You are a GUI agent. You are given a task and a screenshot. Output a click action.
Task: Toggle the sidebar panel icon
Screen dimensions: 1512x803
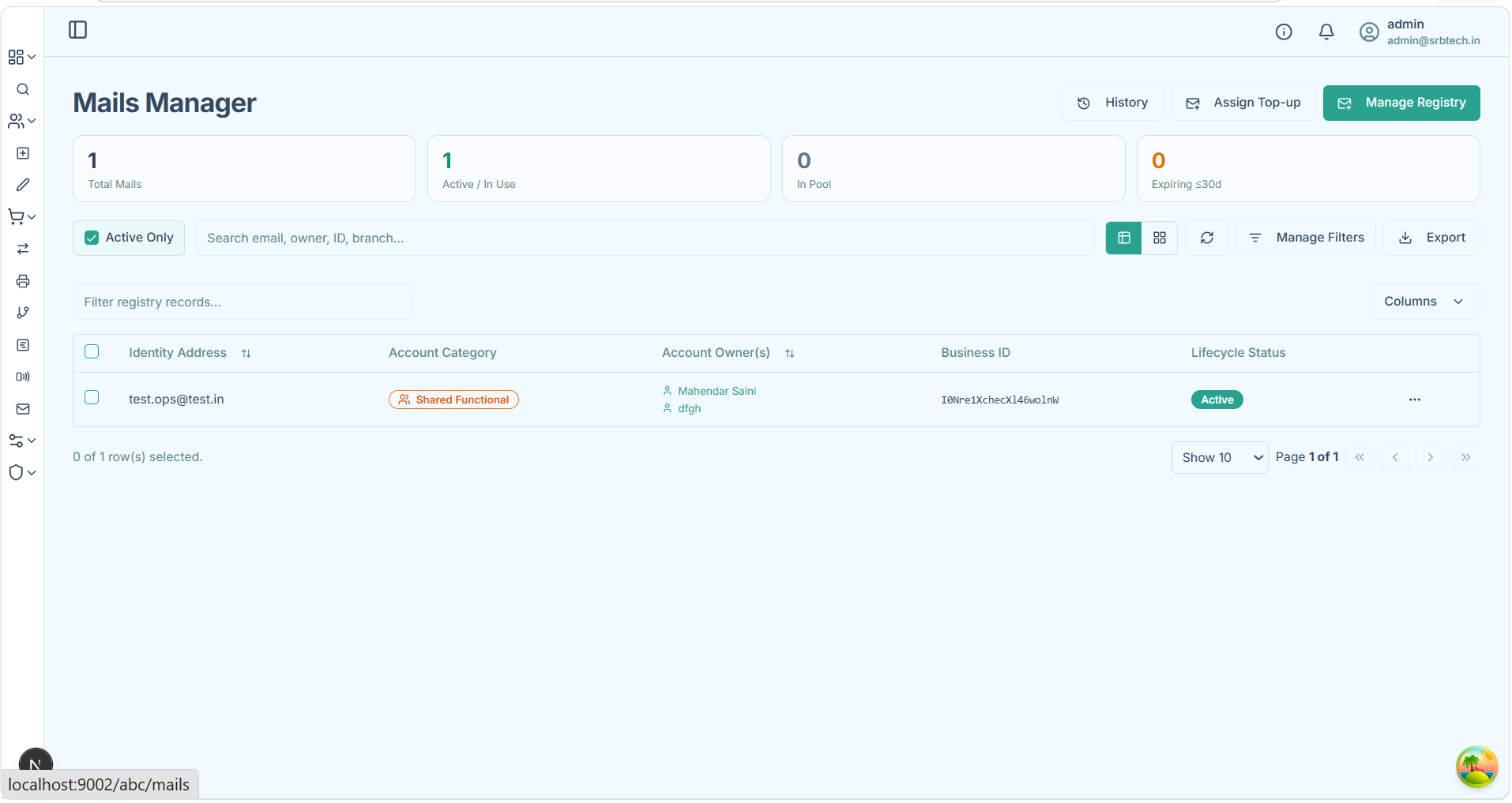pyautogui.click(x=77, y=30)
